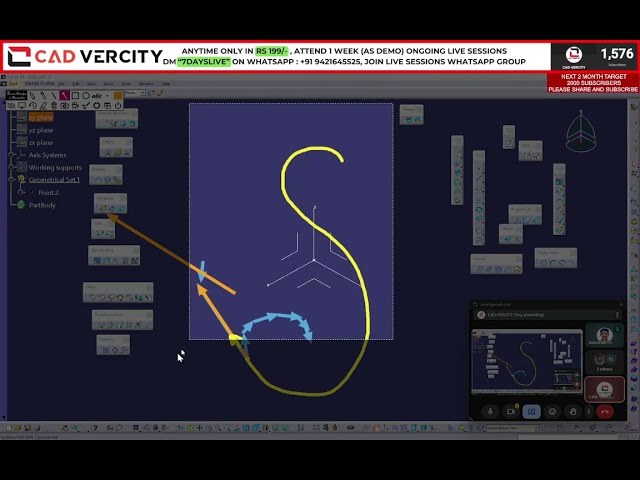
Task: Toggle raise hand in Meet
Action: (x=573, y=411)
